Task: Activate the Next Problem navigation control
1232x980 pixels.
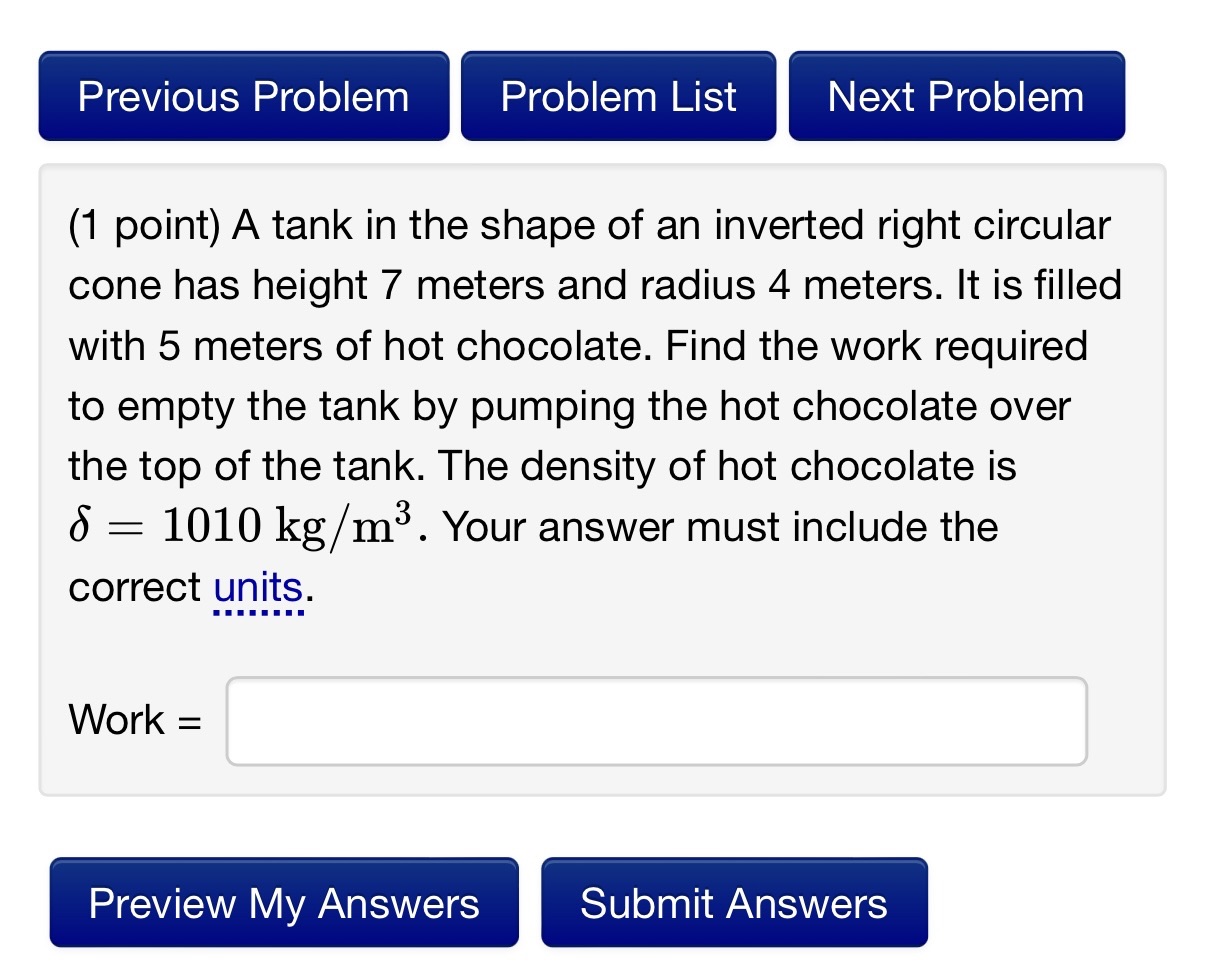Action: click(x=954, y=96)
